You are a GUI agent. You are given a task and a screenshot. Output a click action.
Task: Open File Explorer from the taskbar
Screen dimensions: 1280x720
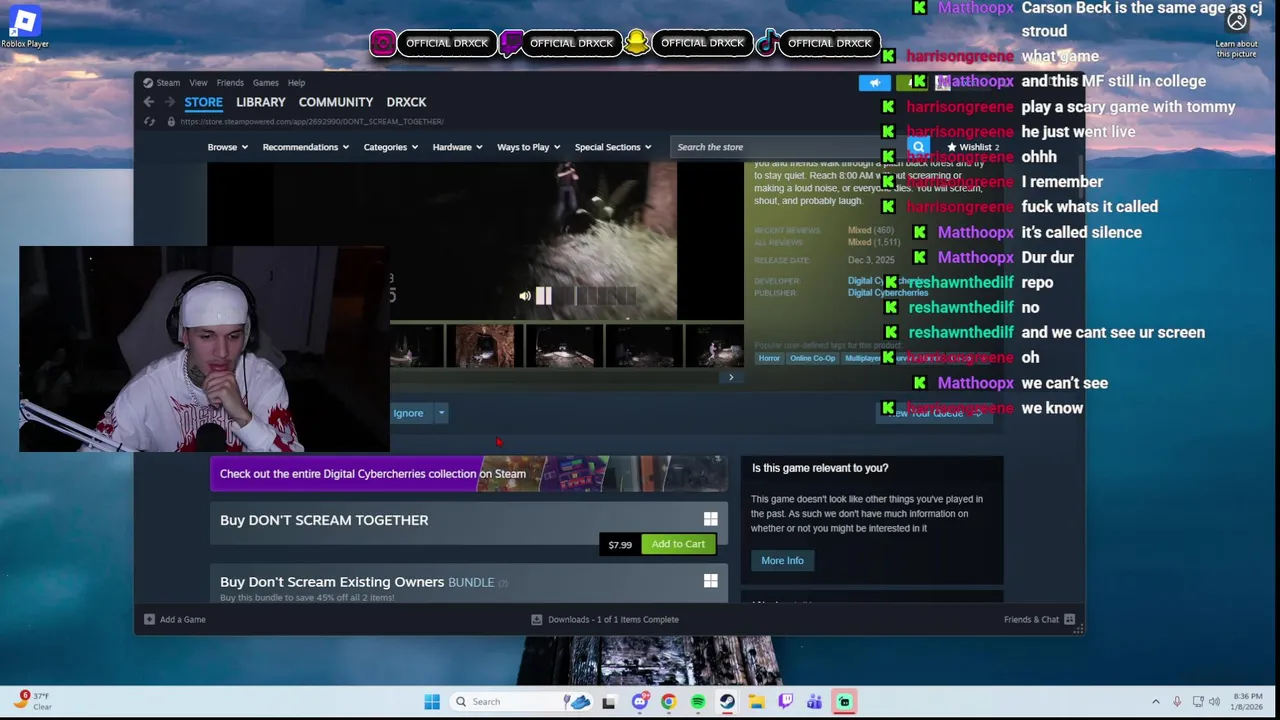[756, 702]
